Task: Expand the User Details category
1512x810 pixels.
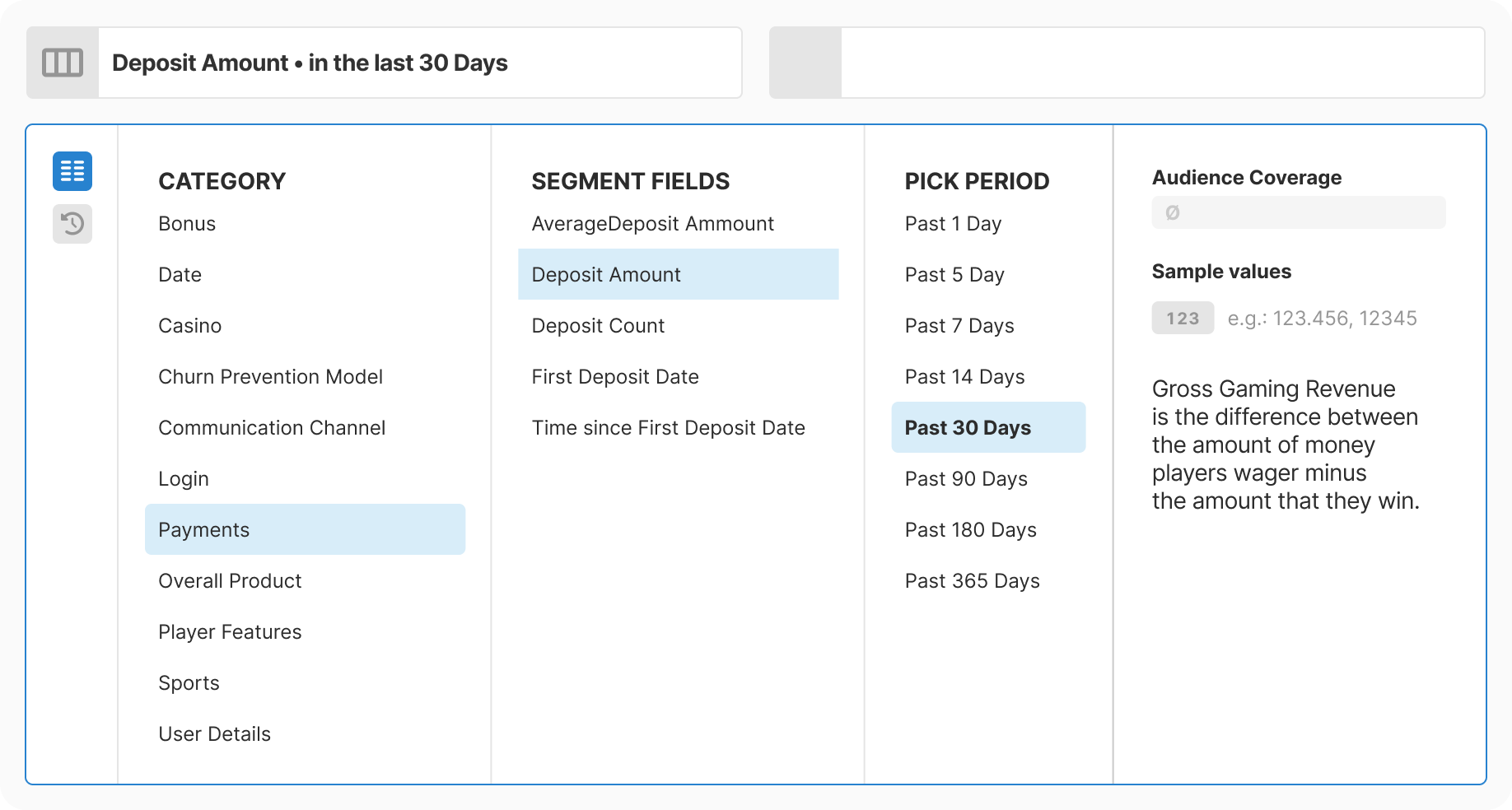Action: click(x=214, y=733)
